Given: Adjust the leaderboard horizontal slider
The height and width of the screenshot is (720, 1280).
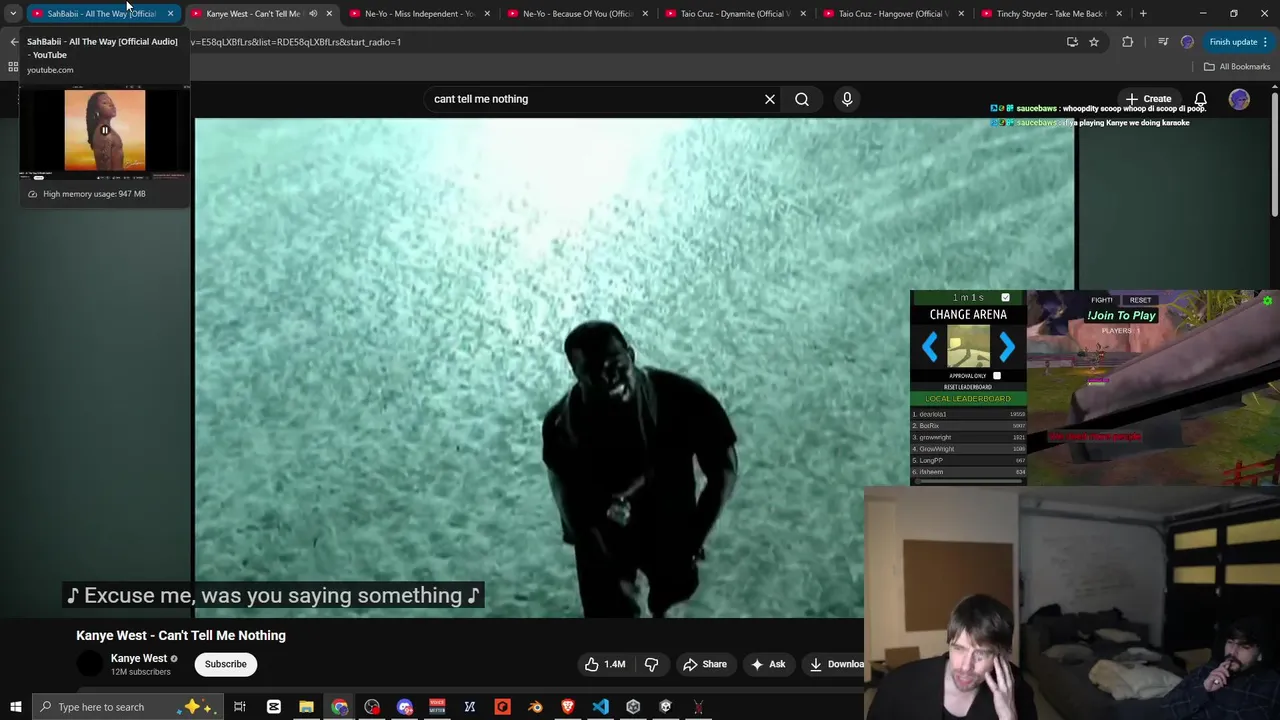Looking at the screenshot, I should pos(968,482).
